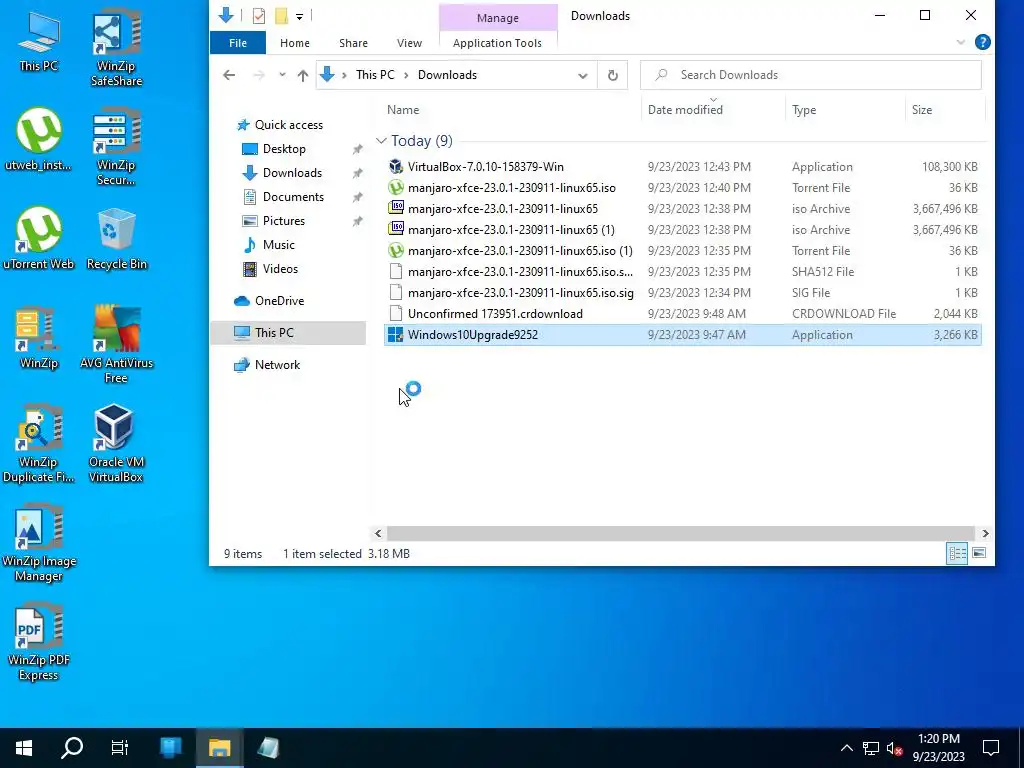Open Explorer help question mark icon
The image size is (1024, 768).
(x=982, y=42)
